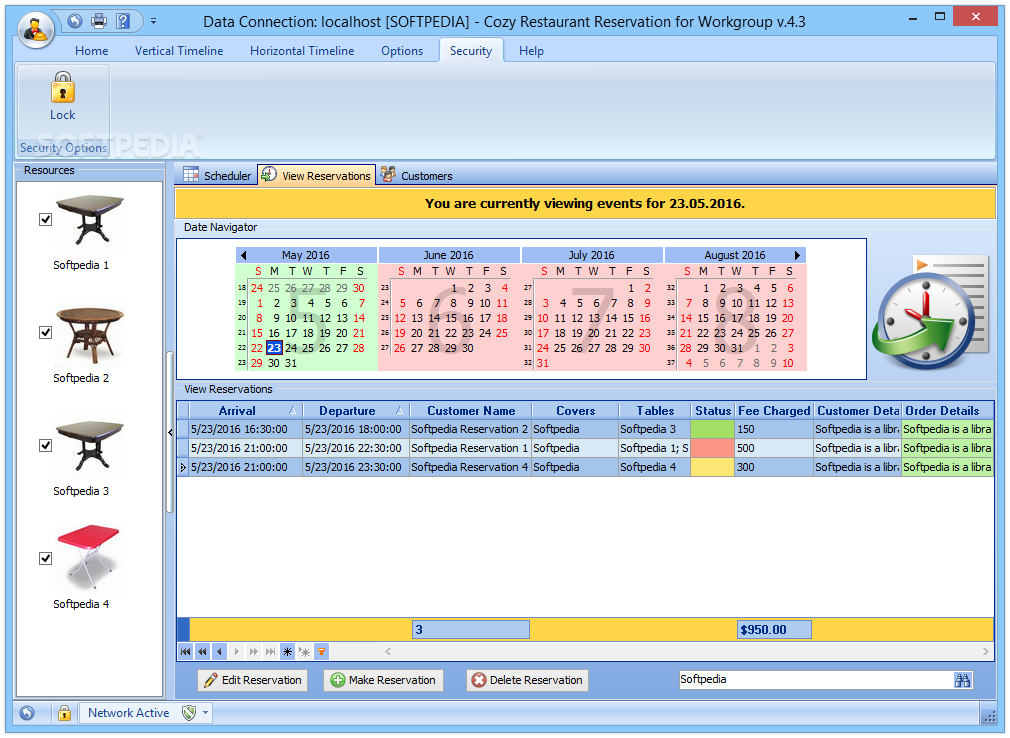
Task: Select the Softpedia Reservation 1 name cell
Action: (470, 448)
